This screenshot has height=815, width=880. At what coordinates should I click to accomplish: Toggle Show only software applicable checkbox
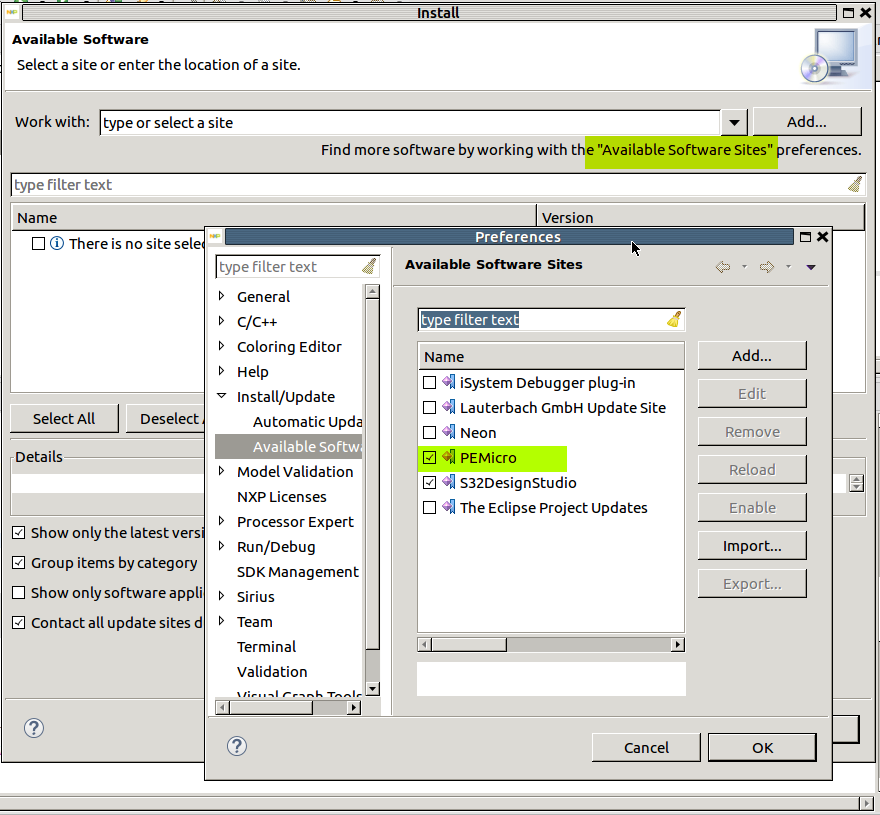(x=19, y=593)
